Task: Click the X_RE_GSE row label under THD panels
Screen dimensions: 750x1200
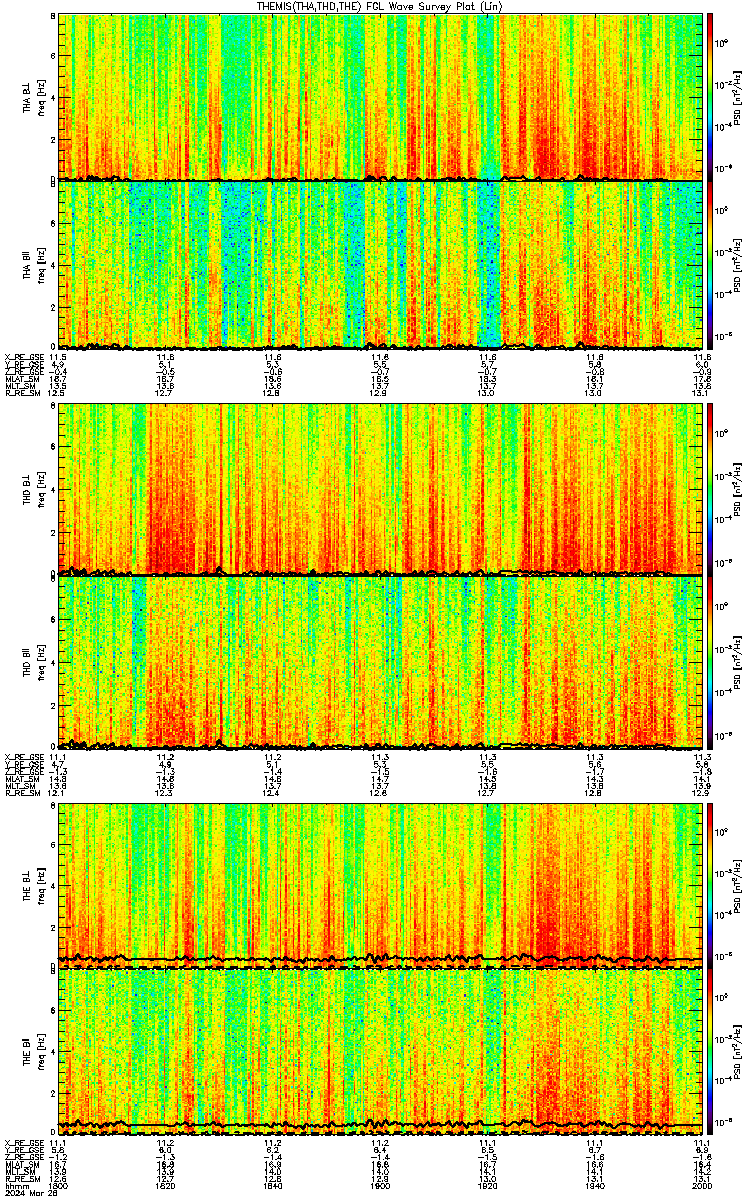Action: point(24,756)
